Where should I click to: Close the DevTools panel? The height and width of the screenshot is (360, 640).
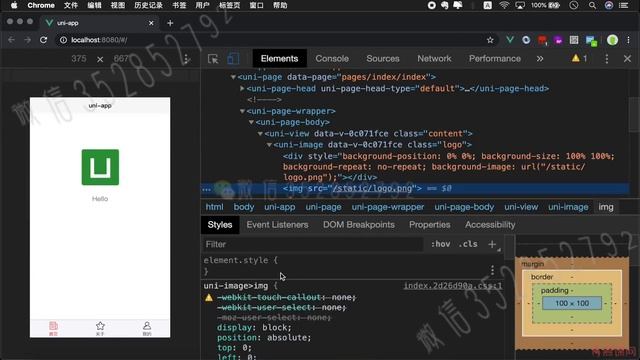(x=627, y=59)
